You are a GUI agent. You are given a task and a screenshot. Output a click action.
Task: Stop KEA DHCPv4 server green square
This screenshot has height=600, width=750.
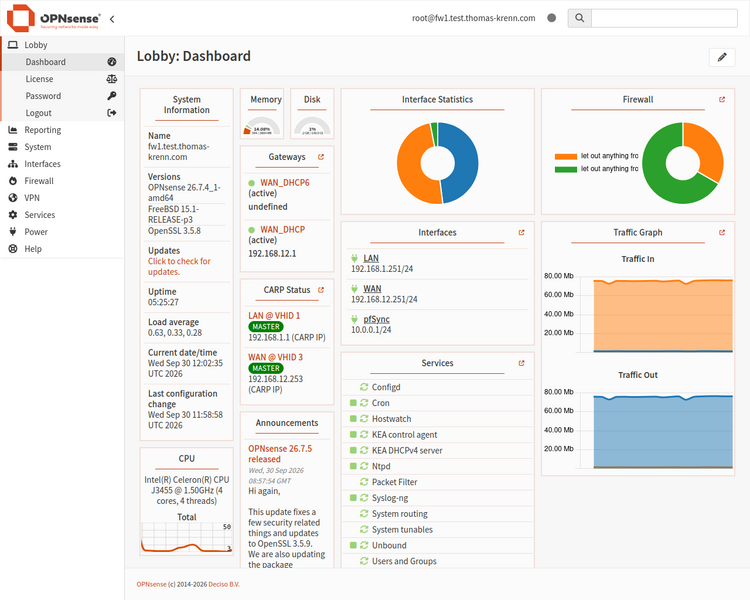click(353, 450)
